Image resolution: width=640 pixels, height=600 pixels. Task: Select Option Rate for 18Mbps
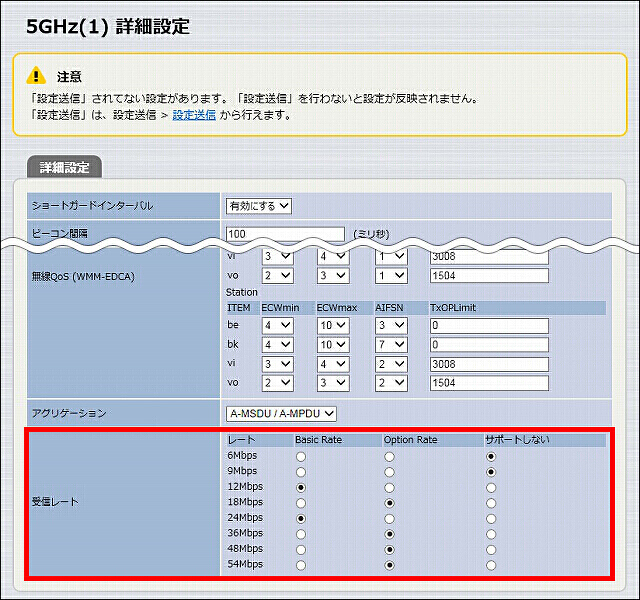[389, 503]
